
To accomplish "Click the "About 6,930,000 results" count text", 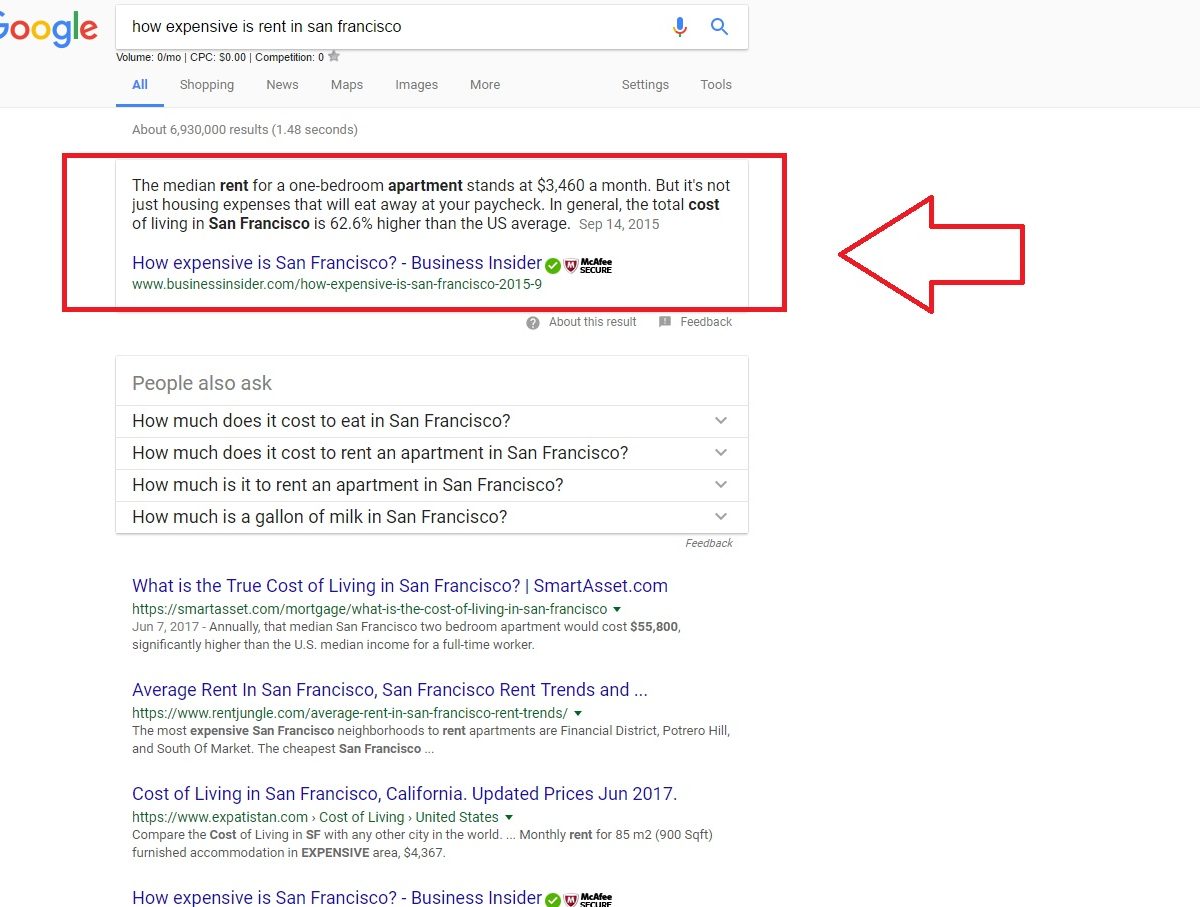I will tap(245, 129).
